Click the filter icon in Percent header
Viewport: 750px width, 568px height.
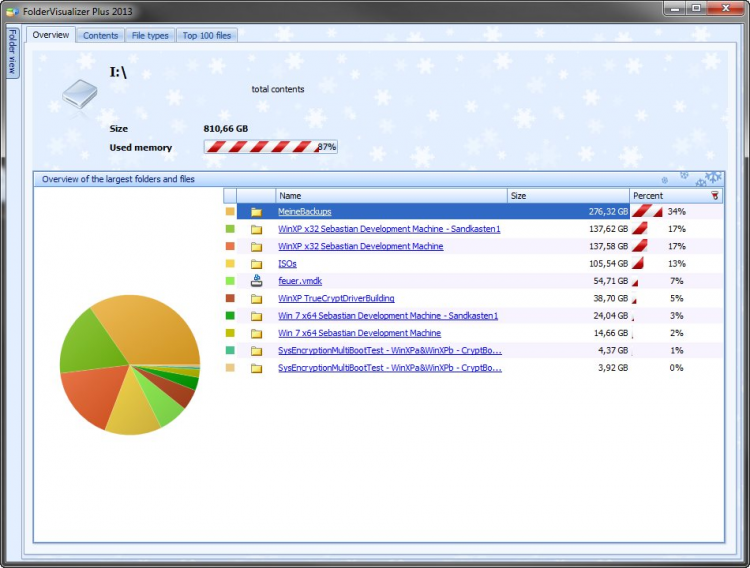(715, 195)
